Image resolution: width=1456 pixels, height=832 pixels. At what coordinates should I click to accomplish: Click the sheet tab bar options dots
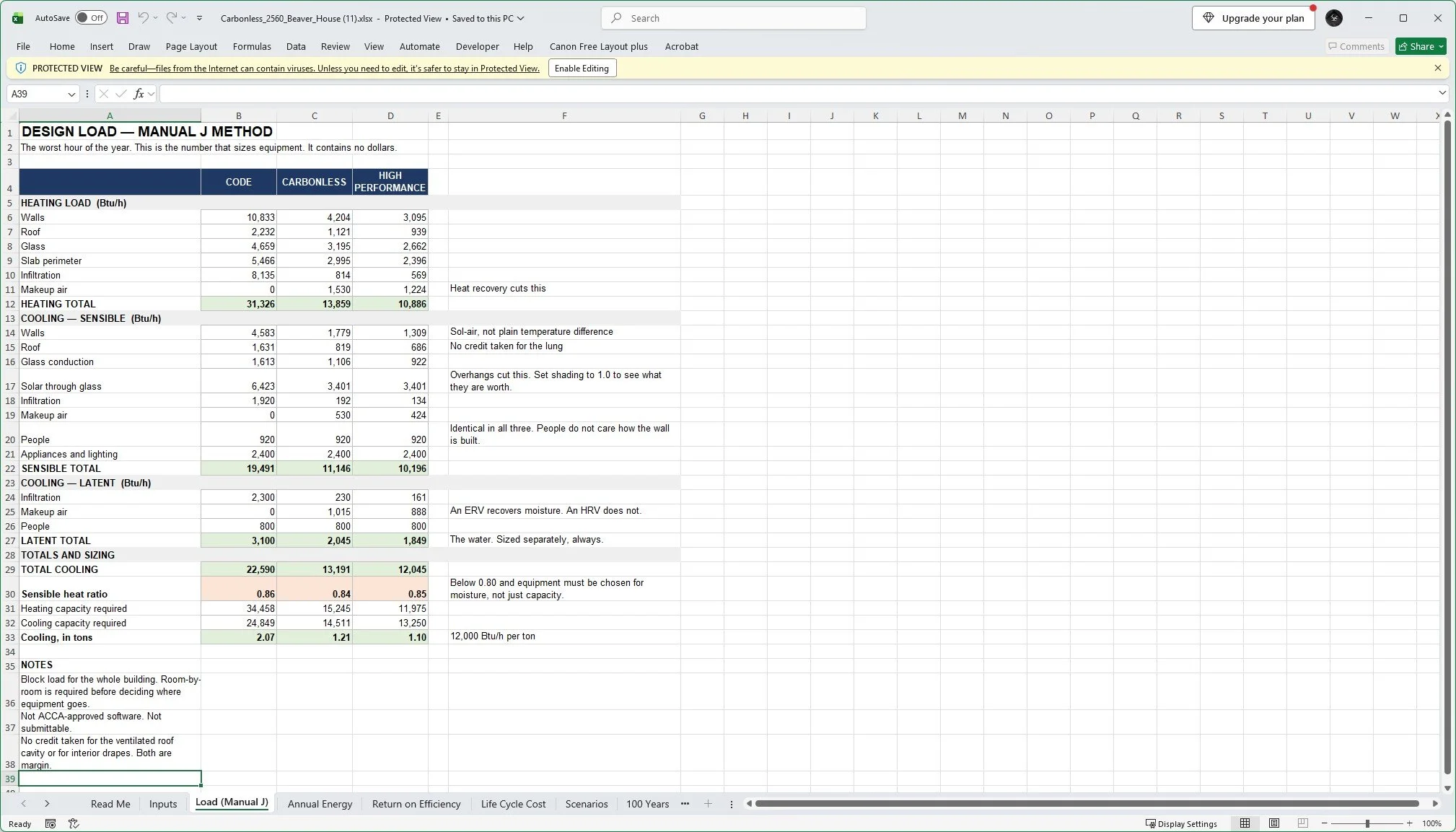pos(732,804)
